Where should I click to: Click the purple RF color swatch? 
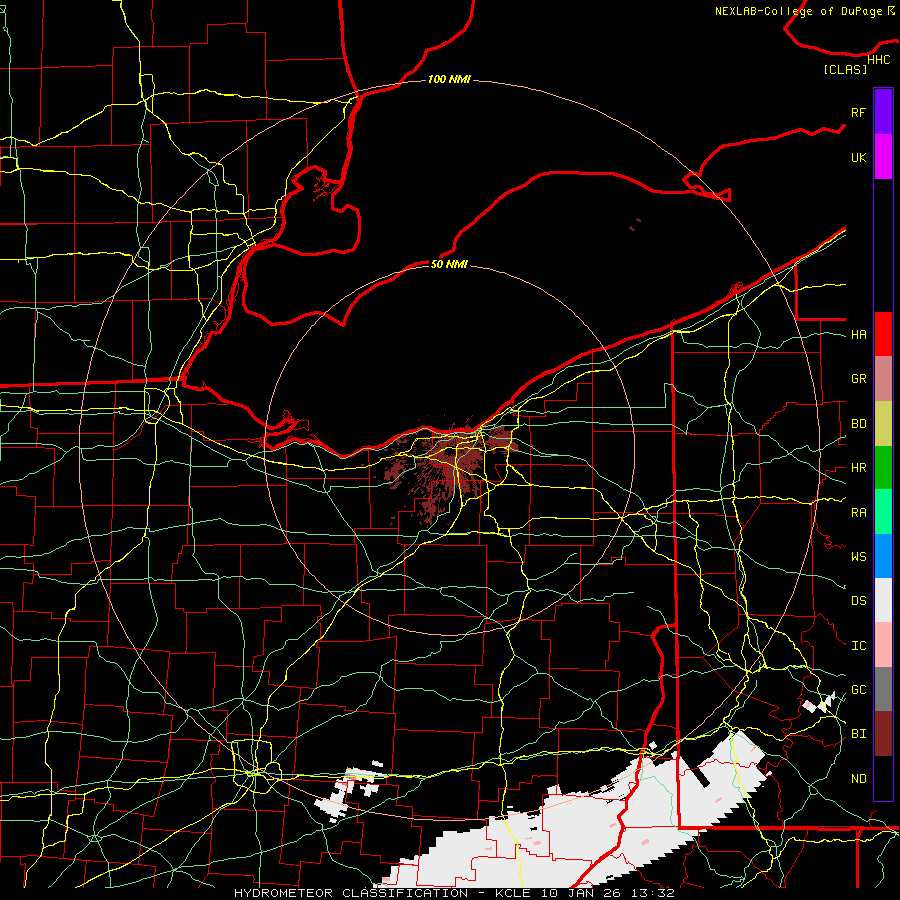pyautogui.click(x=883, y=112)
